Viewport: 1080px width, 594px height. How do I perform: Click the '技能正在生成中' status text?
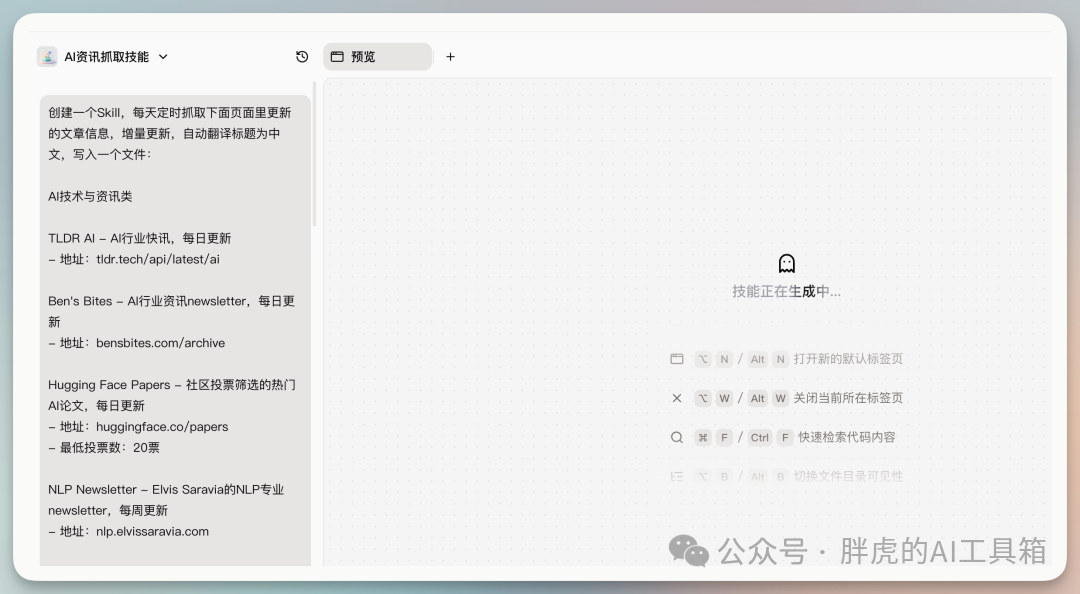click(x=787, y=291)
